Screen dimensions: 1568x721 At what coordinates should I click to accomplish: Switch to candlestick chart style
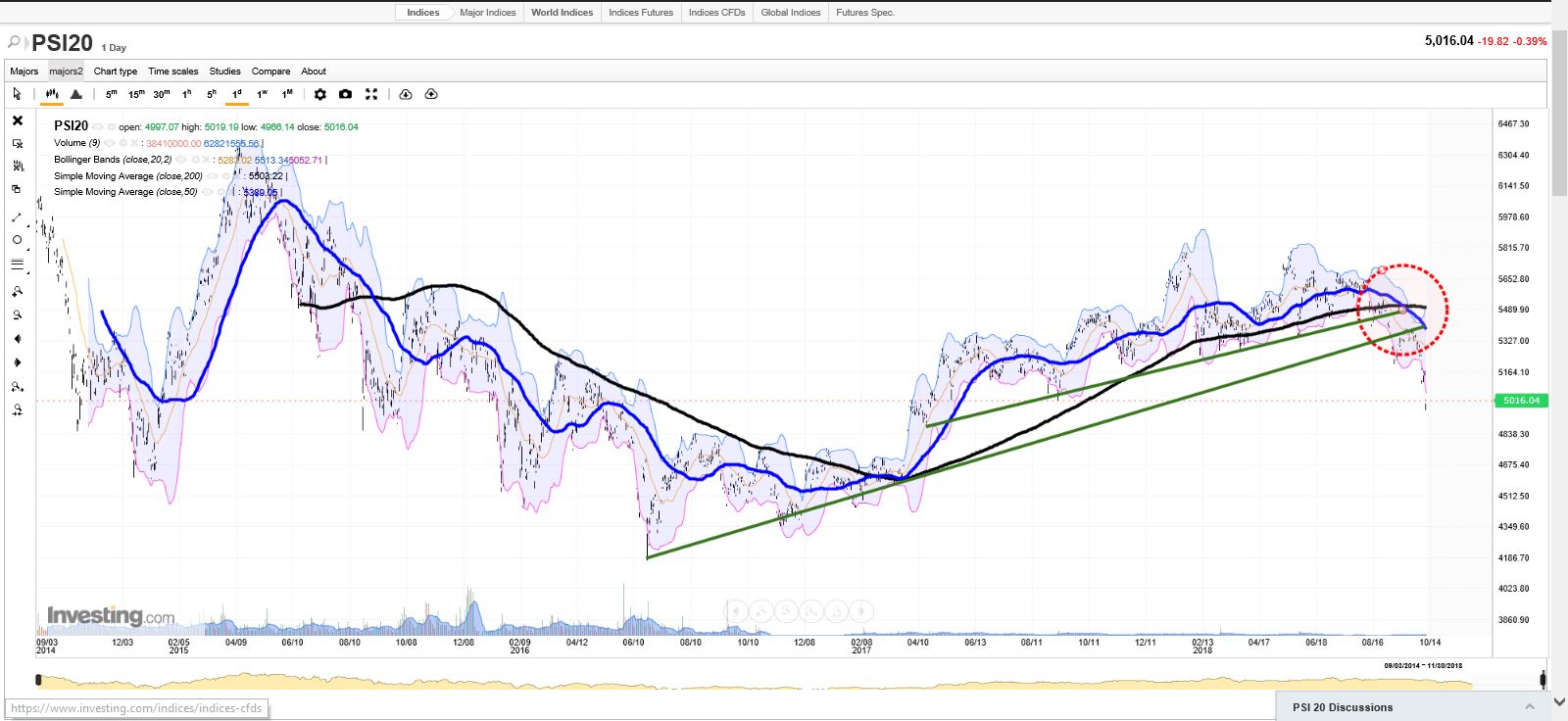(x=52, y=94)
